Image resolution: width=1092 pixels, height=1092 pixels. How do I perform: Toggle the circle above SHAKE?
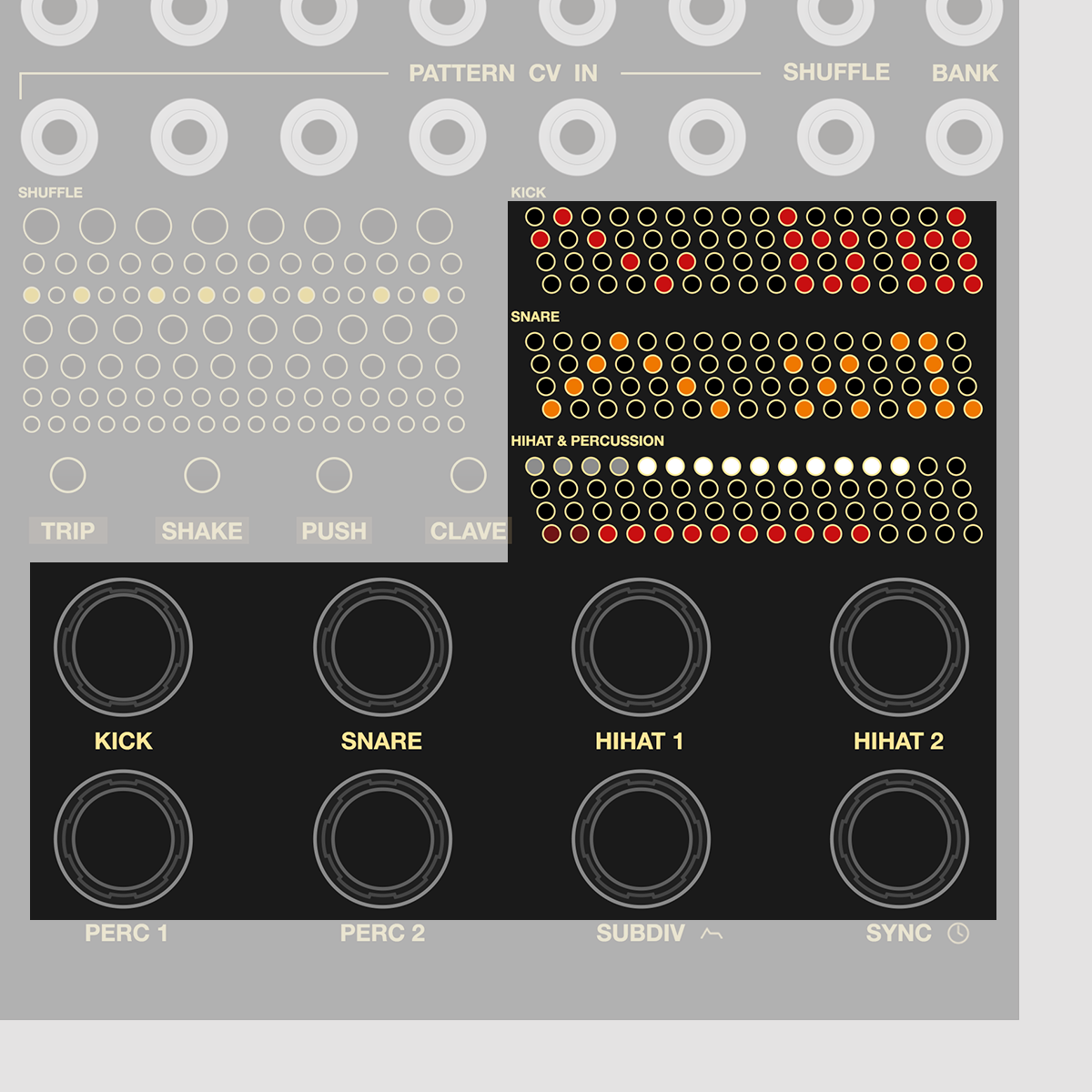point(202,475)
